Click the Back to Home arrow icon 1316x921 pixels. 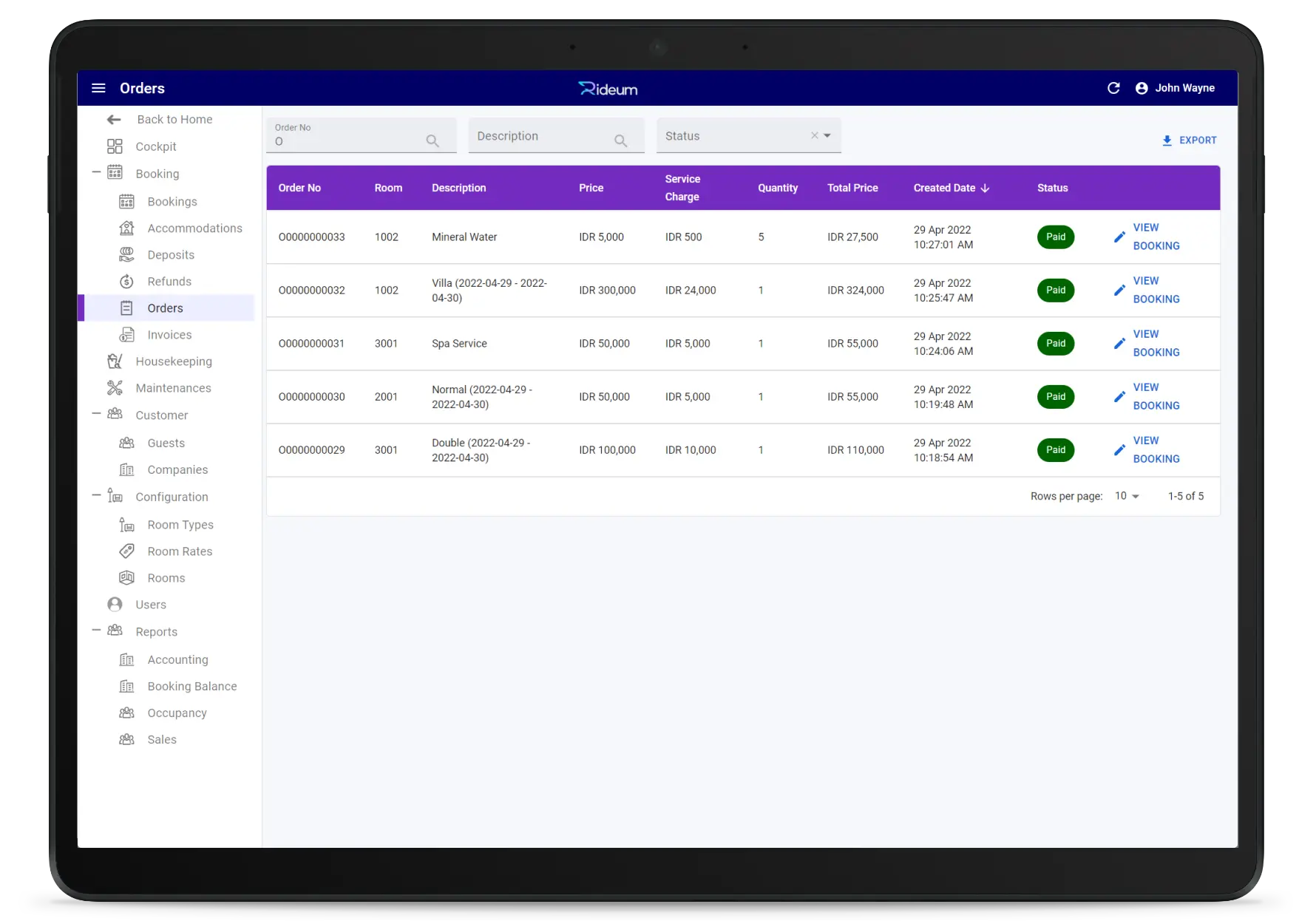pyautogui.click(x=114, y=120)
